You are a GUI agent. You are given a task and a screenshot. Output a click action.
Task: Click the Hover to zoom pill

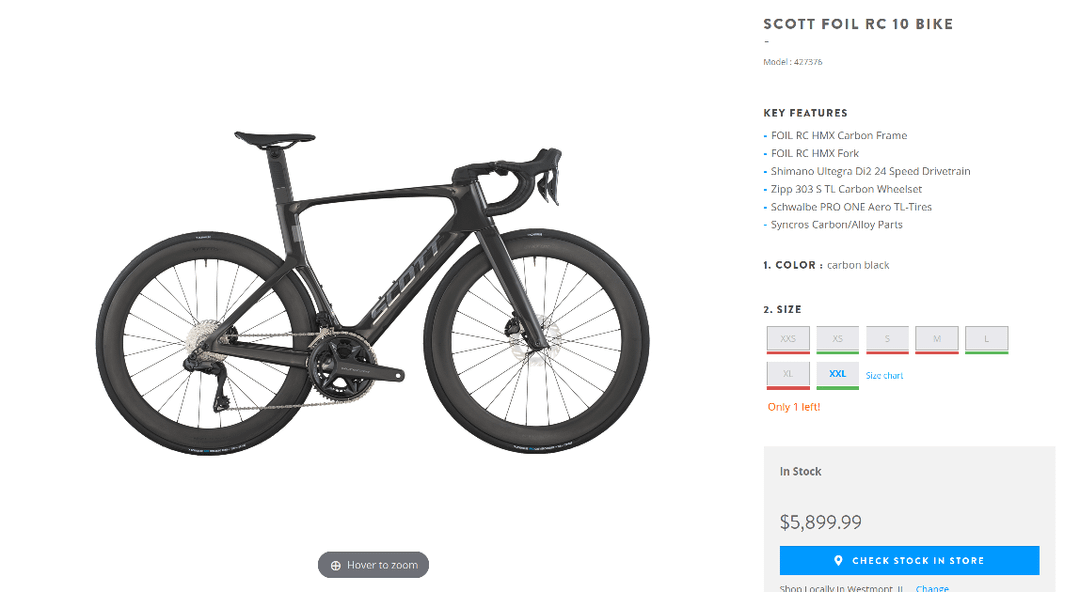374,565
